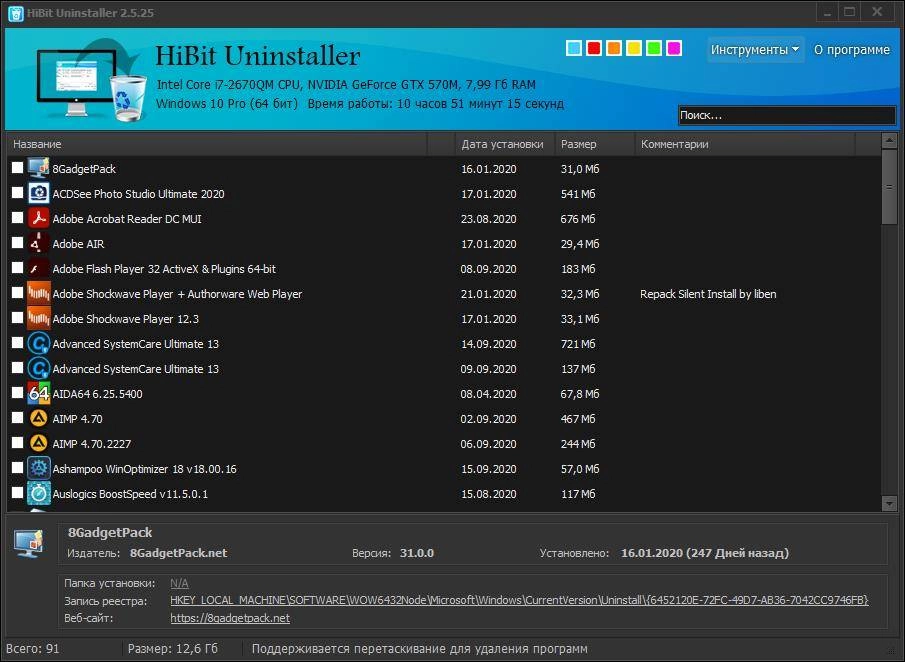Click the AIMP 4.70 icon
This screenshot has height=662, width=905.
(x=39, y=418)
